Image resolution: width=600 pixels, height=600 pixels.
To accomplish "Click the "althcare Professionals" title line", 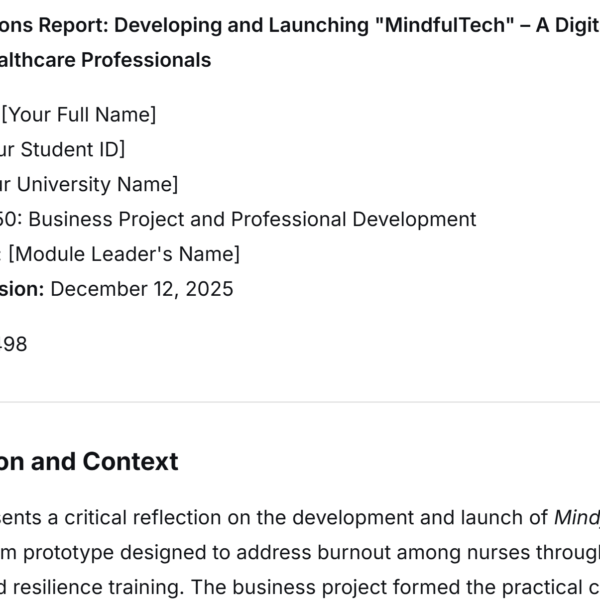I will point(105,60).
